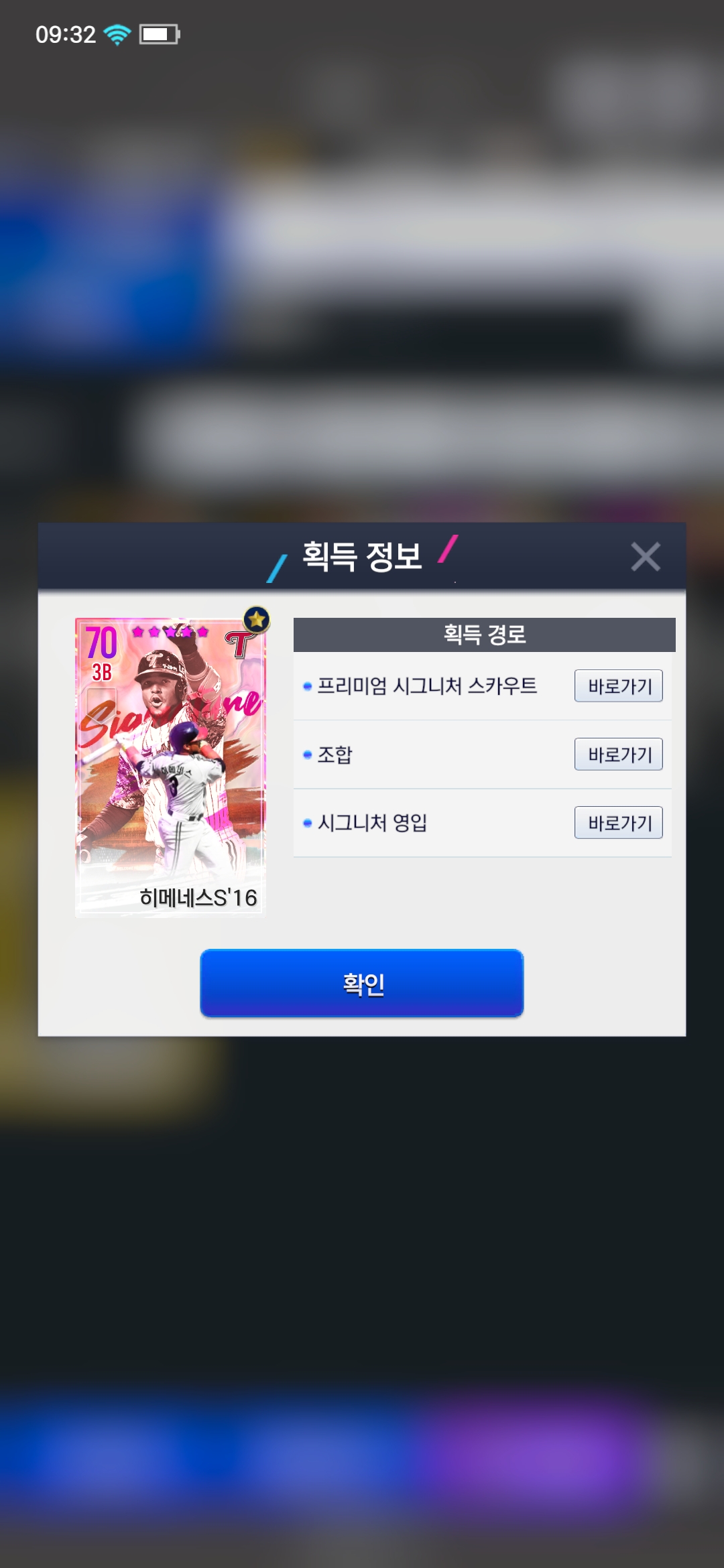
Task: Select the 프리미엄 시그니처 스카우트 entry text
Action: (x=427, y=685)
